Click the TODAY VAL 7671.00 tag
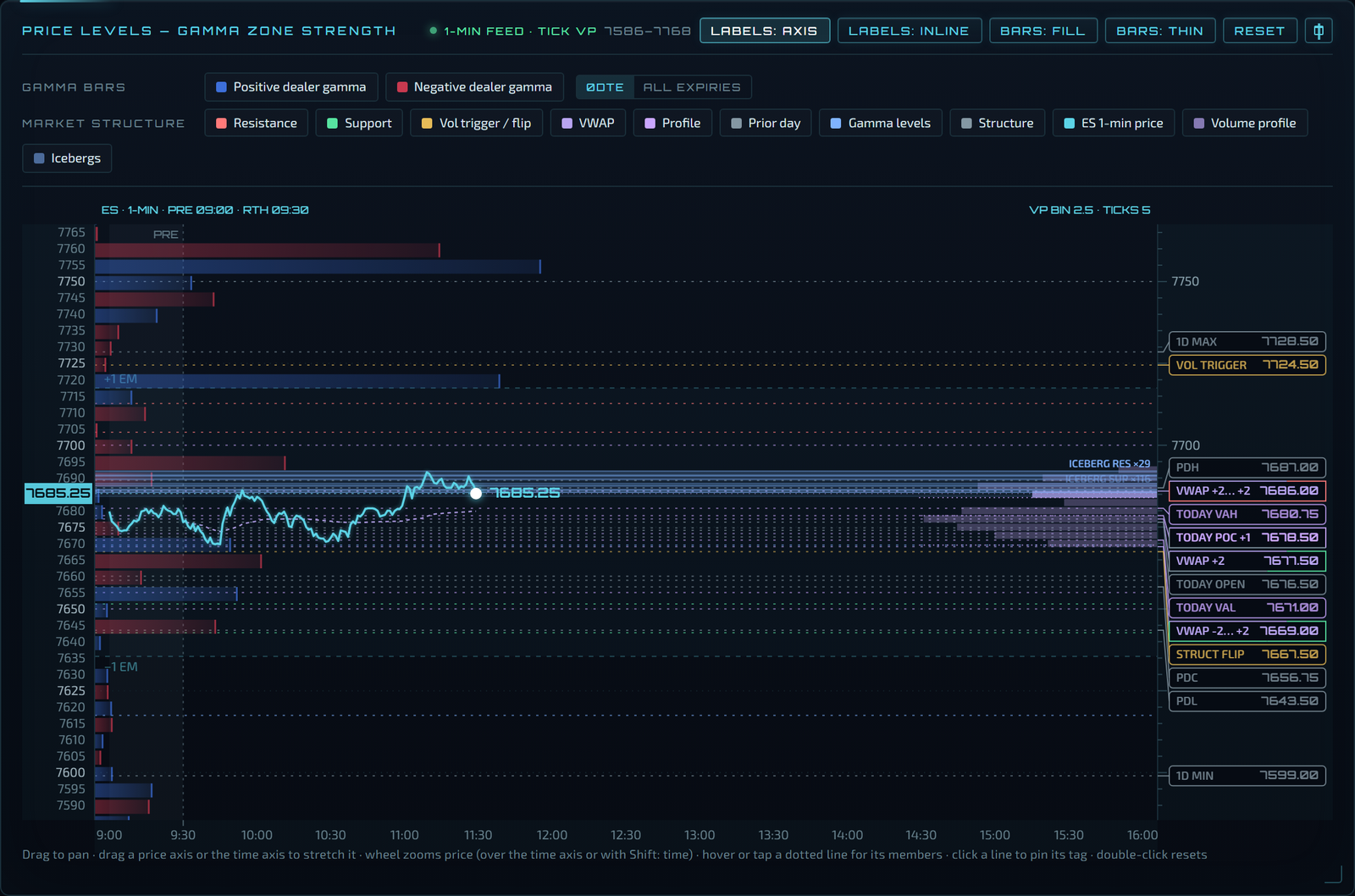The height and width of the screenshot is (896, 1355). click(x=1247, y=607)
